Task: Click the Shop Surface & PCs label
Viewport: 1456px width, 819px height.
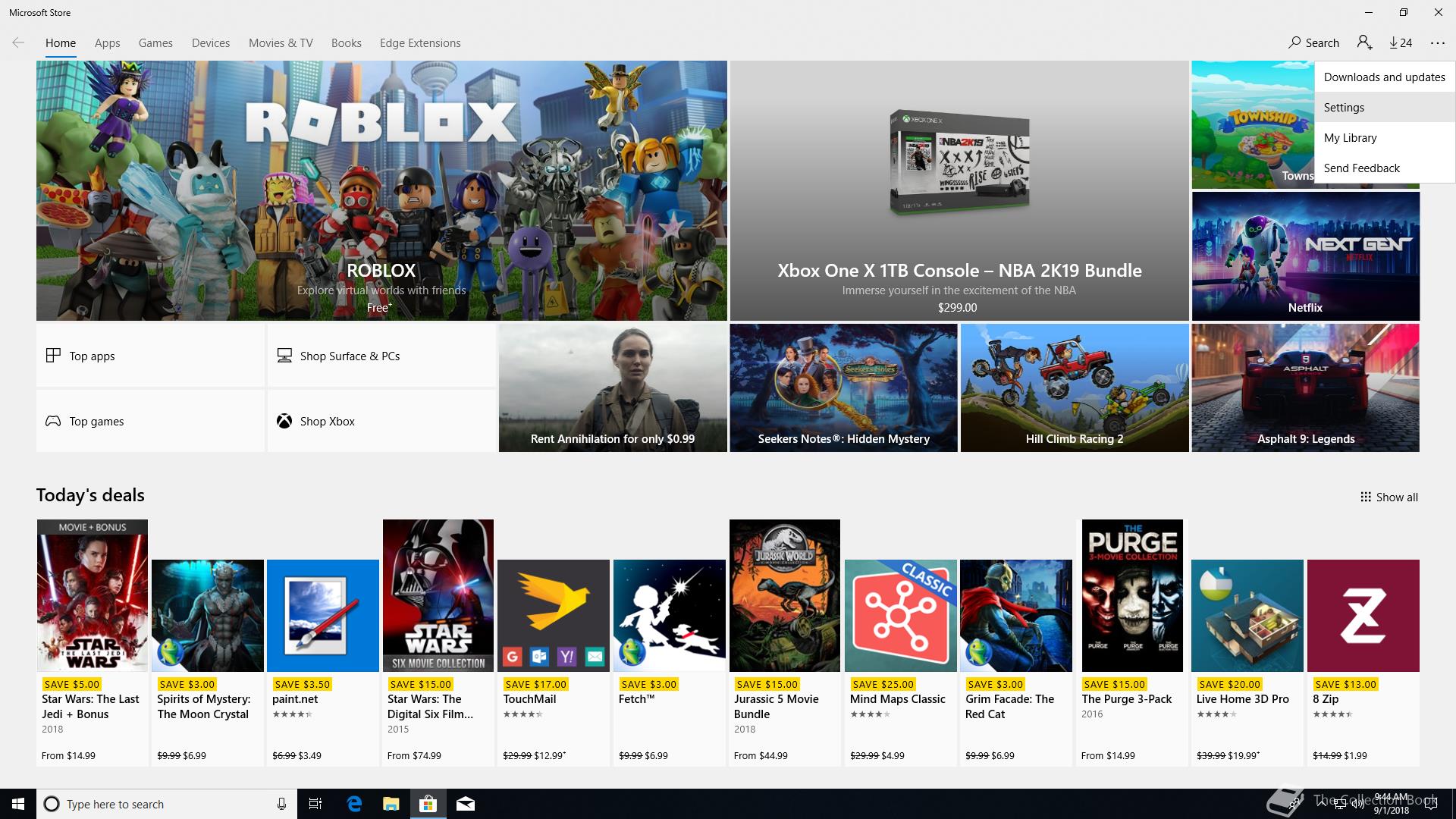Action: click(x=350, y=356)
